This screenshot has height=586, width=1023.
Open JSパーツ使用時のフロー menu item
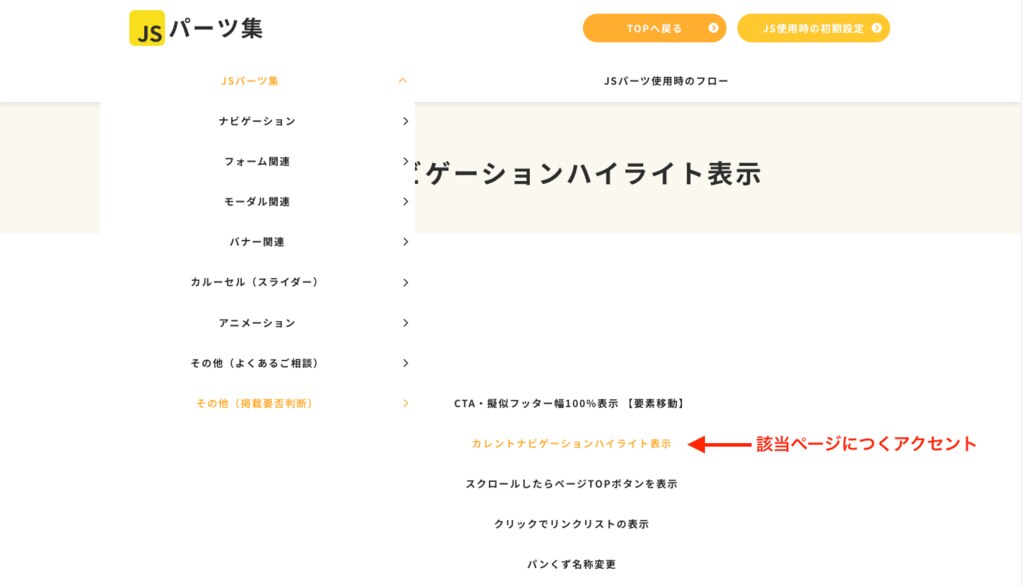666,81
